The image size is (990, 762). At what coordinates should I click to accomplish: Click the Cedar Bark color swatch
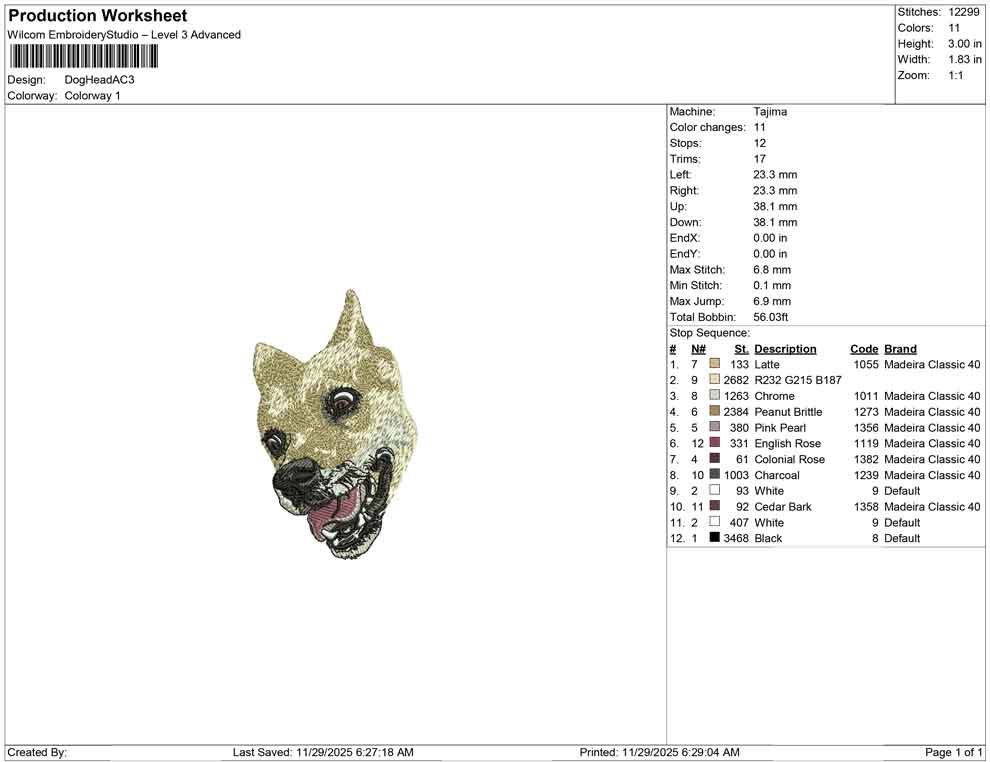tap(714, 506)
